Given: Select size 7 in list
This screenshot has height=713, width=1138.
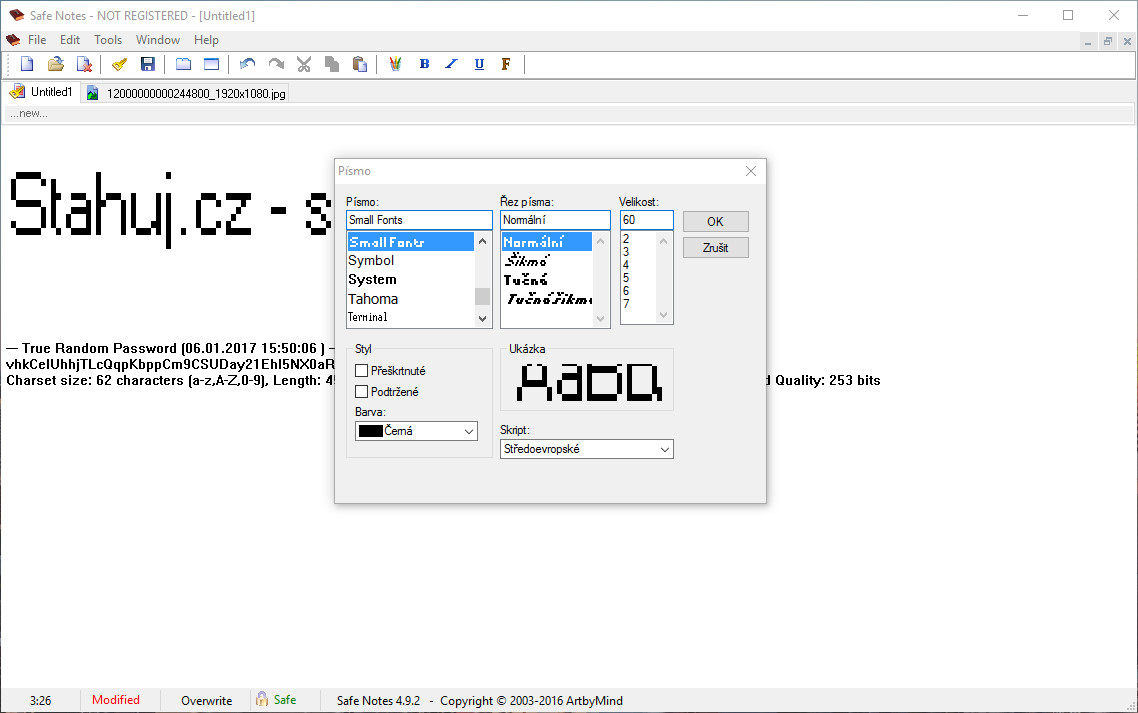Looking at the screenshot, I should (626, 303).
